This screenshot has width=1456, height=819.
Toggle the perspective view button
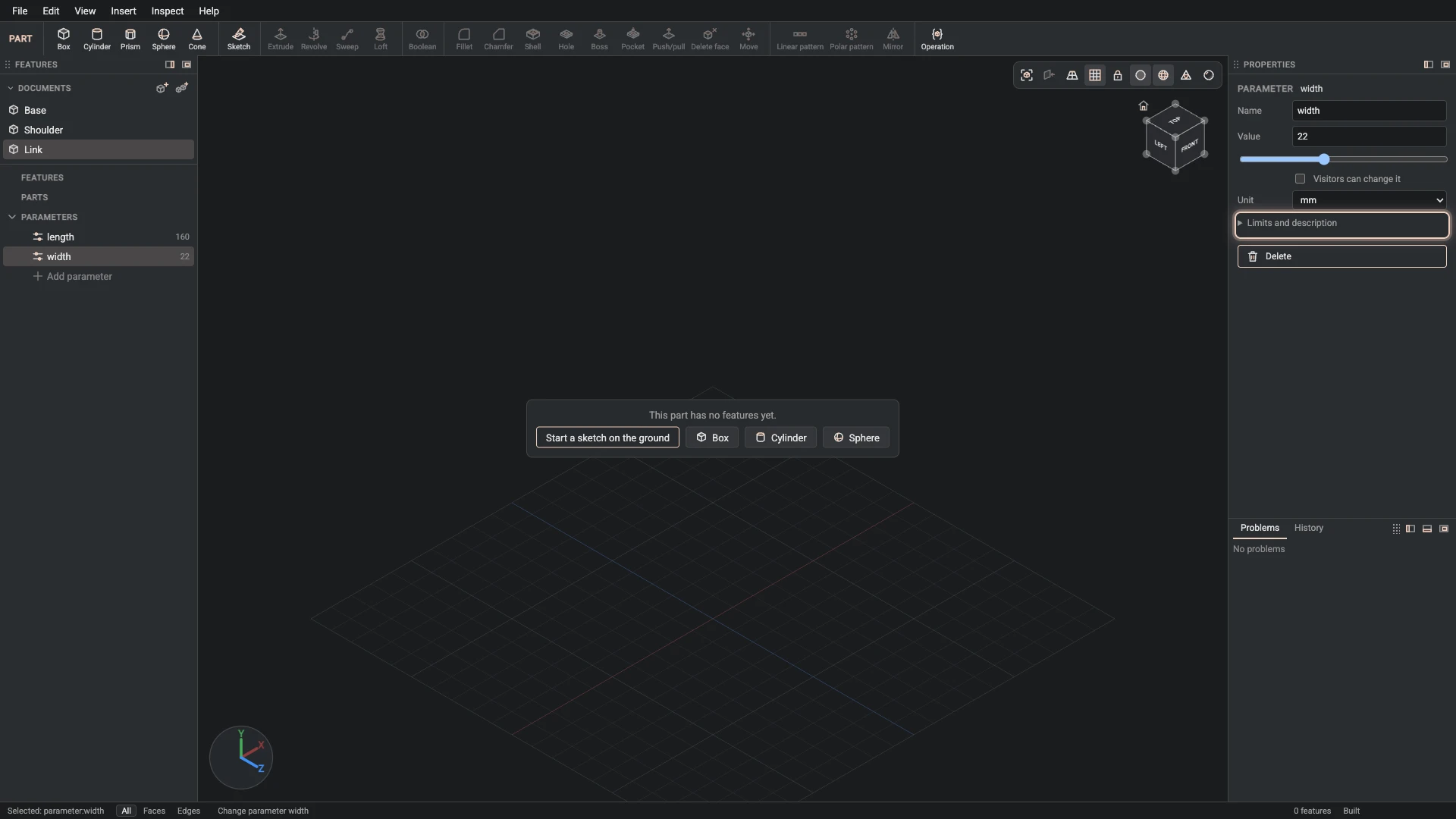[x=1072, y=75]
